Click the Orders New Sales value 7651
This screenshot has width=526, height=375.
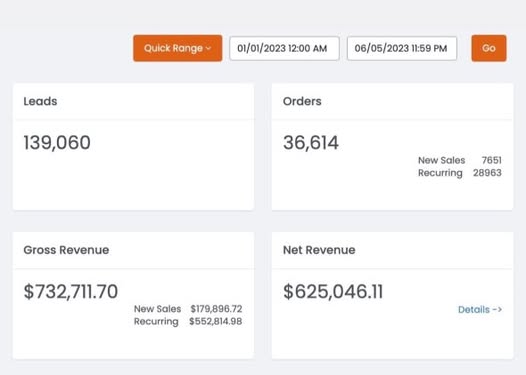coord(491,160)
